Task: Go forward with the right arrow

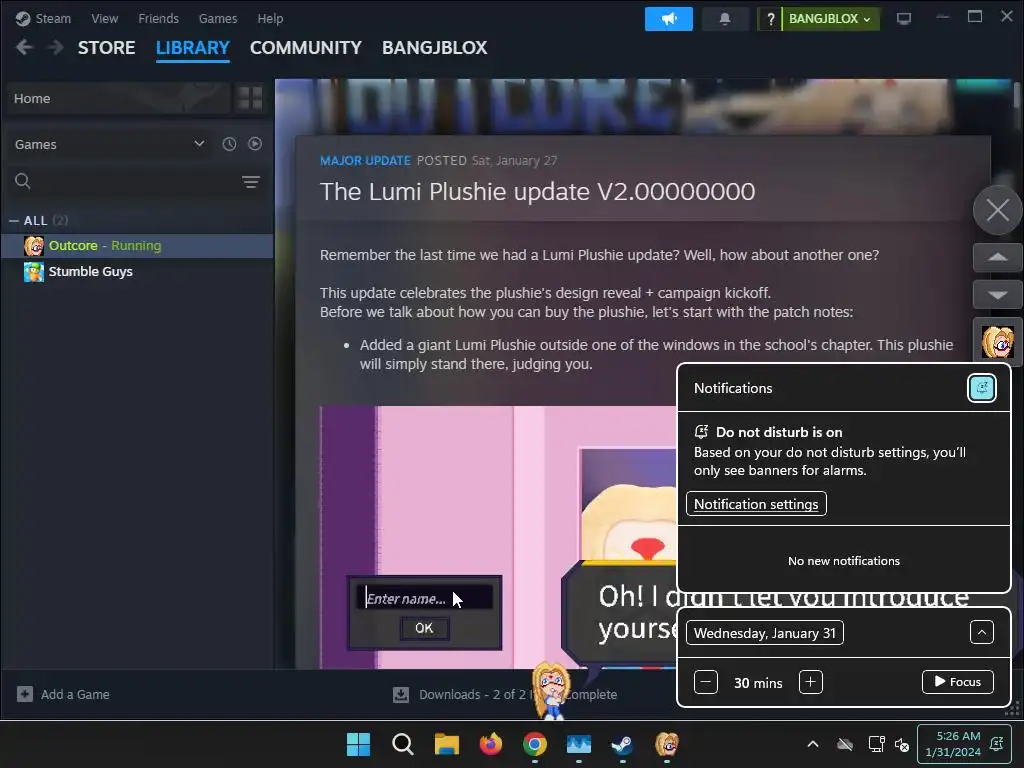Action: [56, 48]
